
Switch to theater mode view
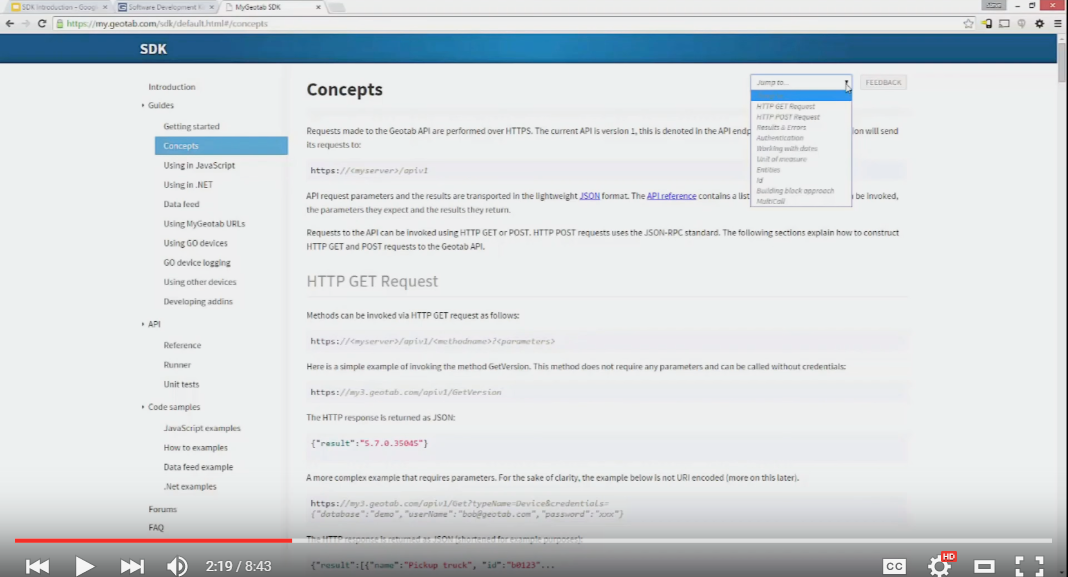pyautogui.click(x=985, y=566)
